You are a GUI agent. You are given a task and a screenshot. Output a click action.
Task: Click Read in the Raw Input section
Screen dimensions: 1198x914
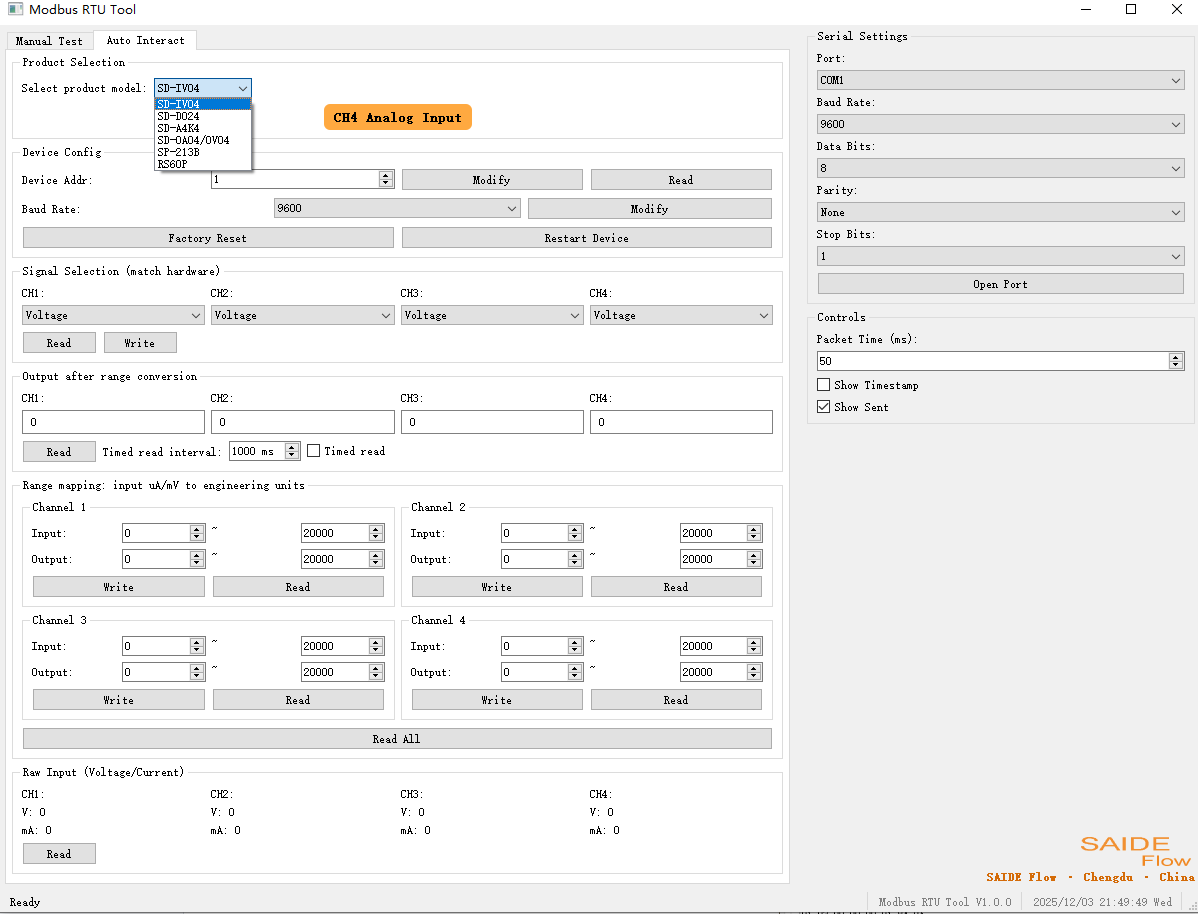click(x=59, y=853)
